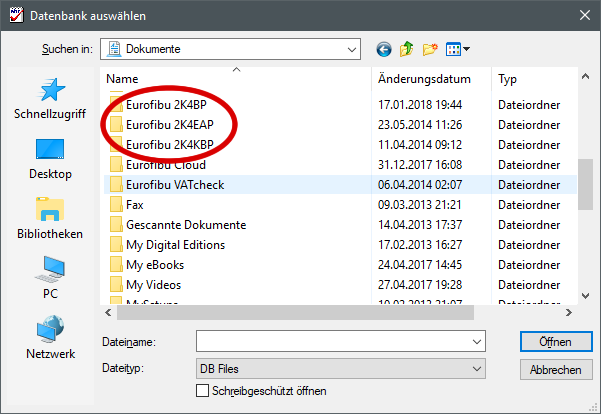Viewport: 601px width, 414px height.
Task: Click the date 23.05.2014 11:26
Action: [420, 125]
